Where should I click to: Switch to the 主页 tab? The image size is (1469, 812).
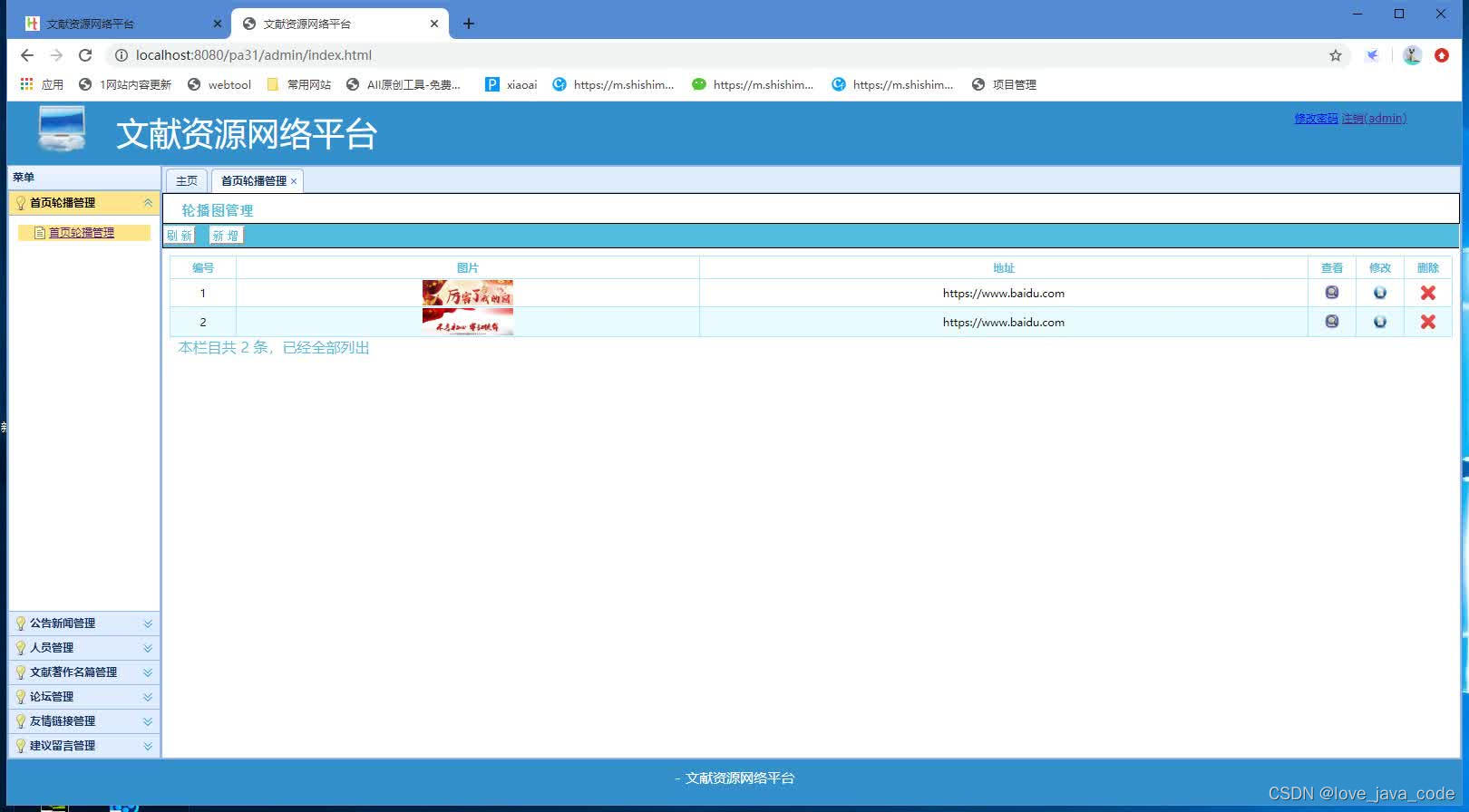tap(187, 181)
